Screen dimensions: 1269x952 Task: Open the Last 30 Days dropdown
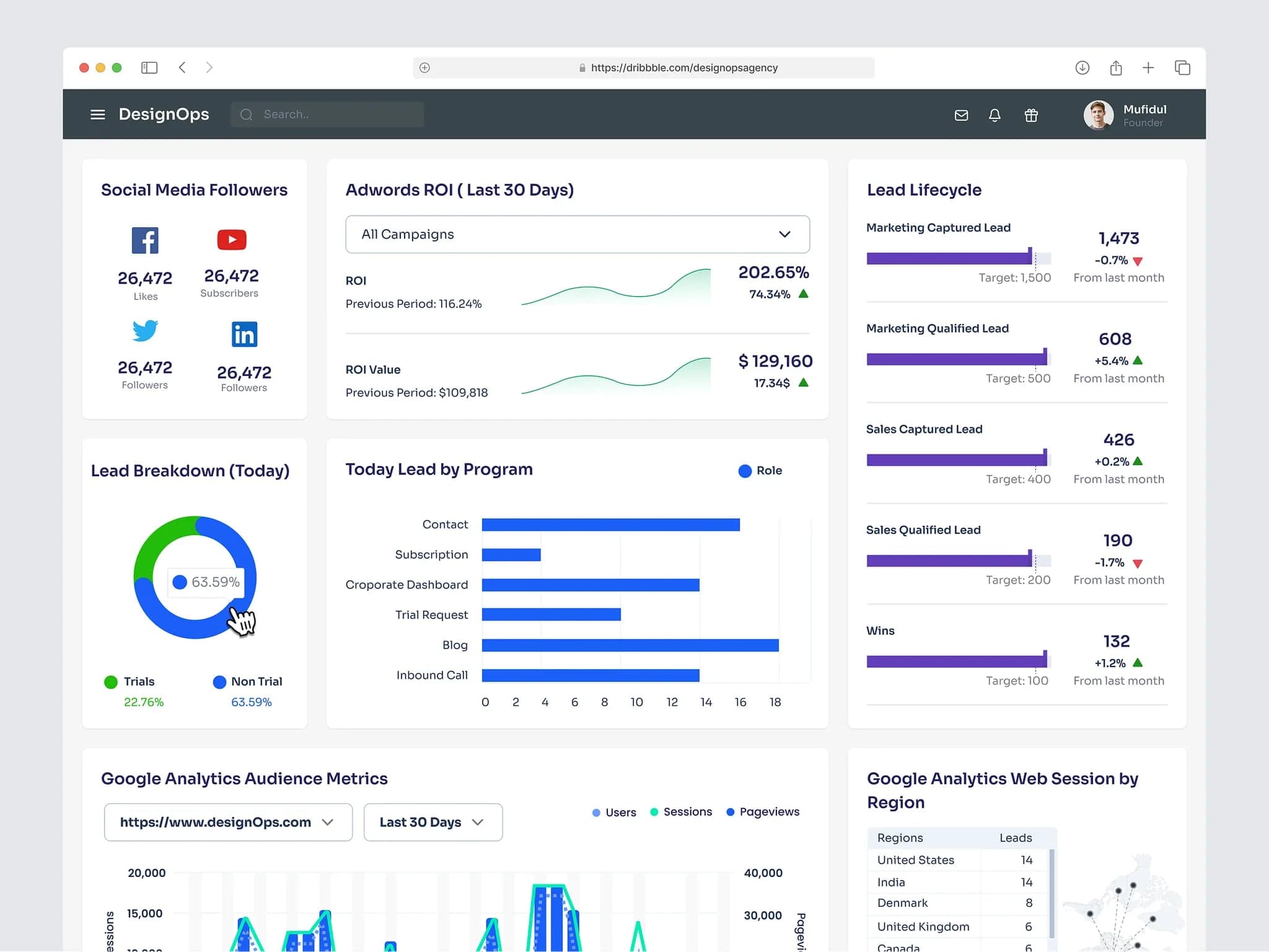[x=433, y=823]
